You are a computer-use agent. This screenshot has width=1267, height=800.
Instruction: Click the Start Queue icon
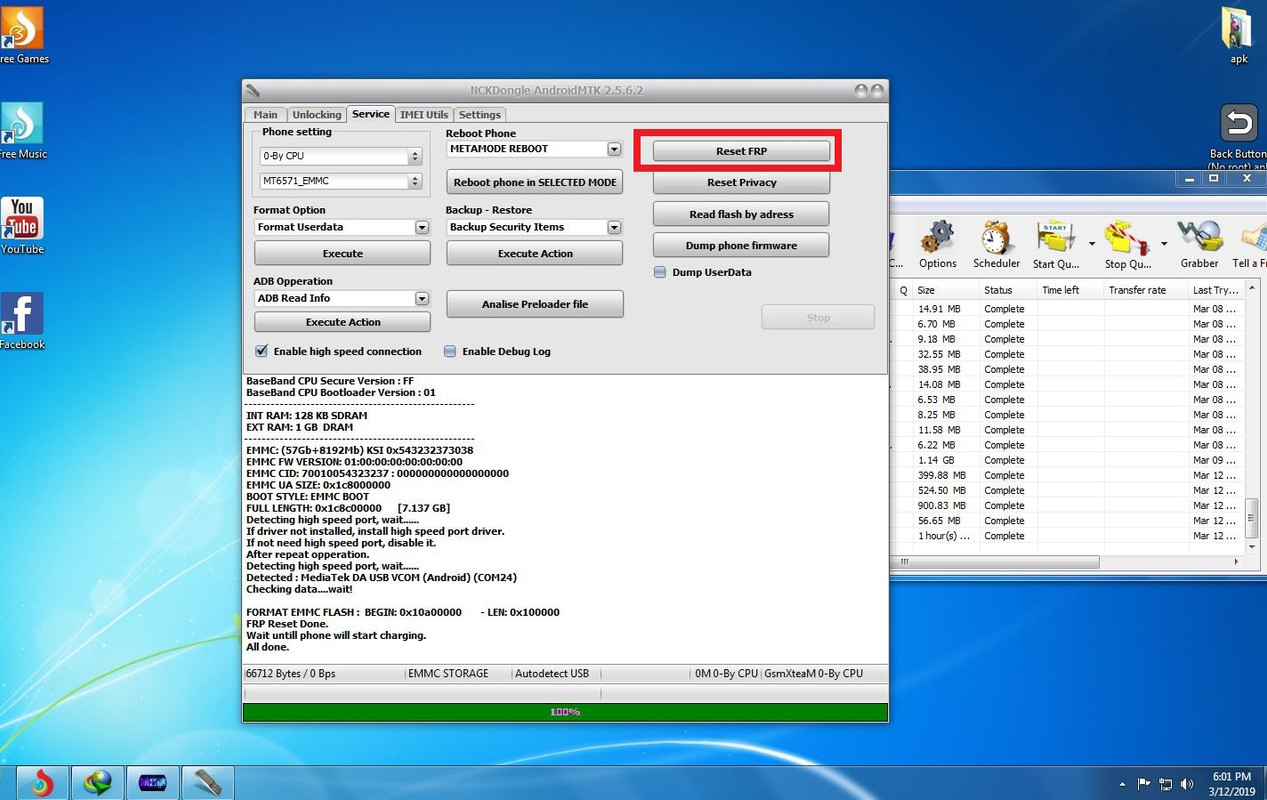pos(1056,245)
